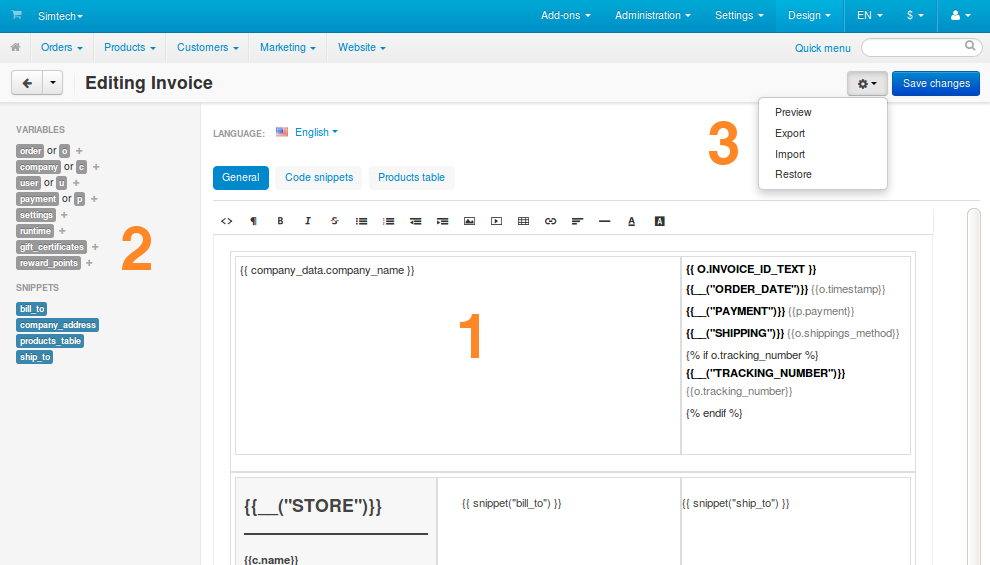The image size is (990, 565).
Task: Insert a link via toolbar icon
Action: [x=551, y=221]
